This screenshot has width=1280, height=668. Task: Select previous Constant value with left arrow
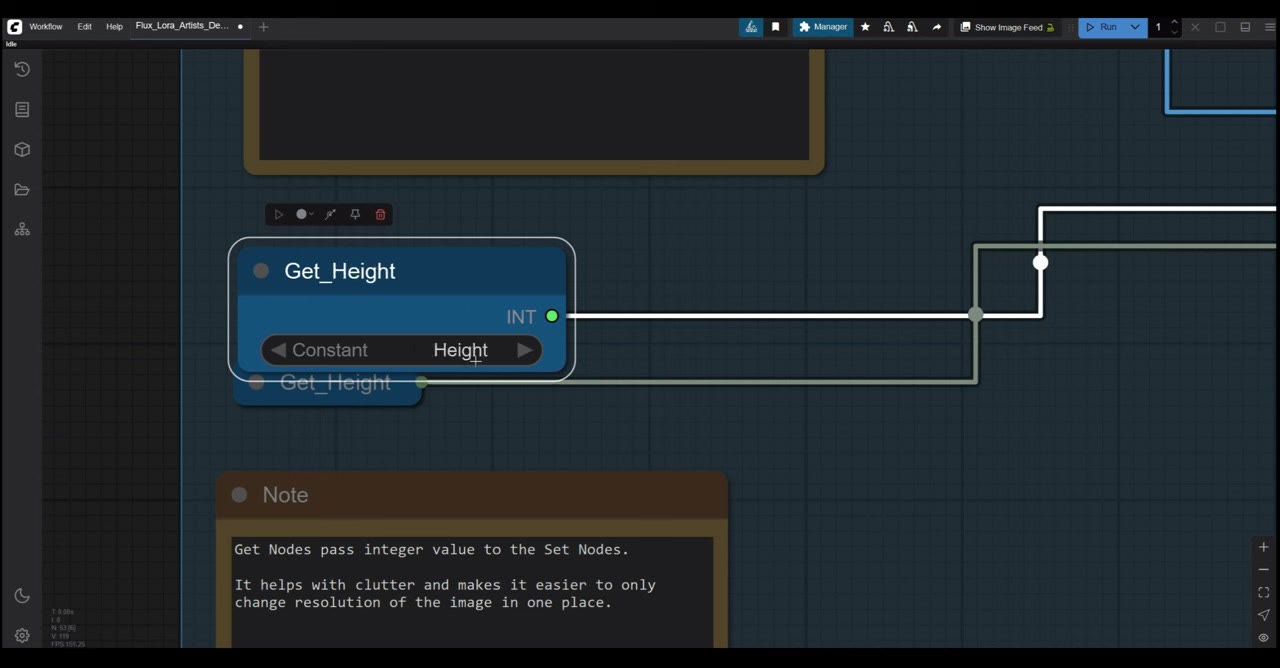[278, 350]
